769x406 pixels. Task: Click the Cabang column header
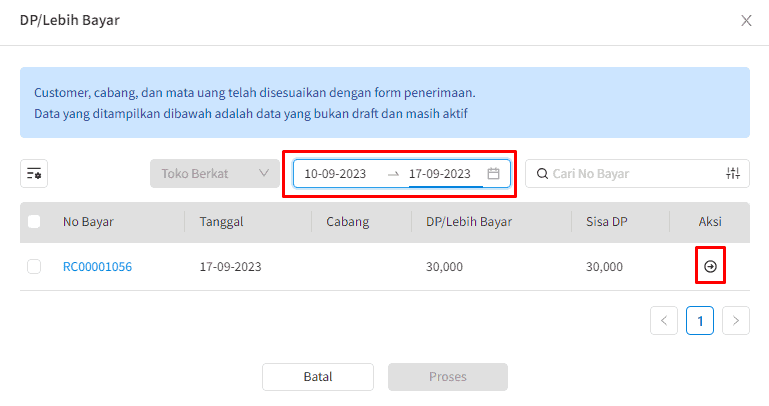tap(348, 222)
